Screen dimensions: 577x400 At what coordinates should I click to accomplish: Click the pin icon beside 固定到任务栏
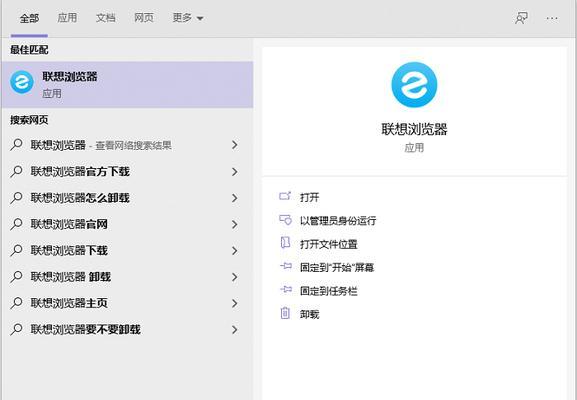point(286,290)
